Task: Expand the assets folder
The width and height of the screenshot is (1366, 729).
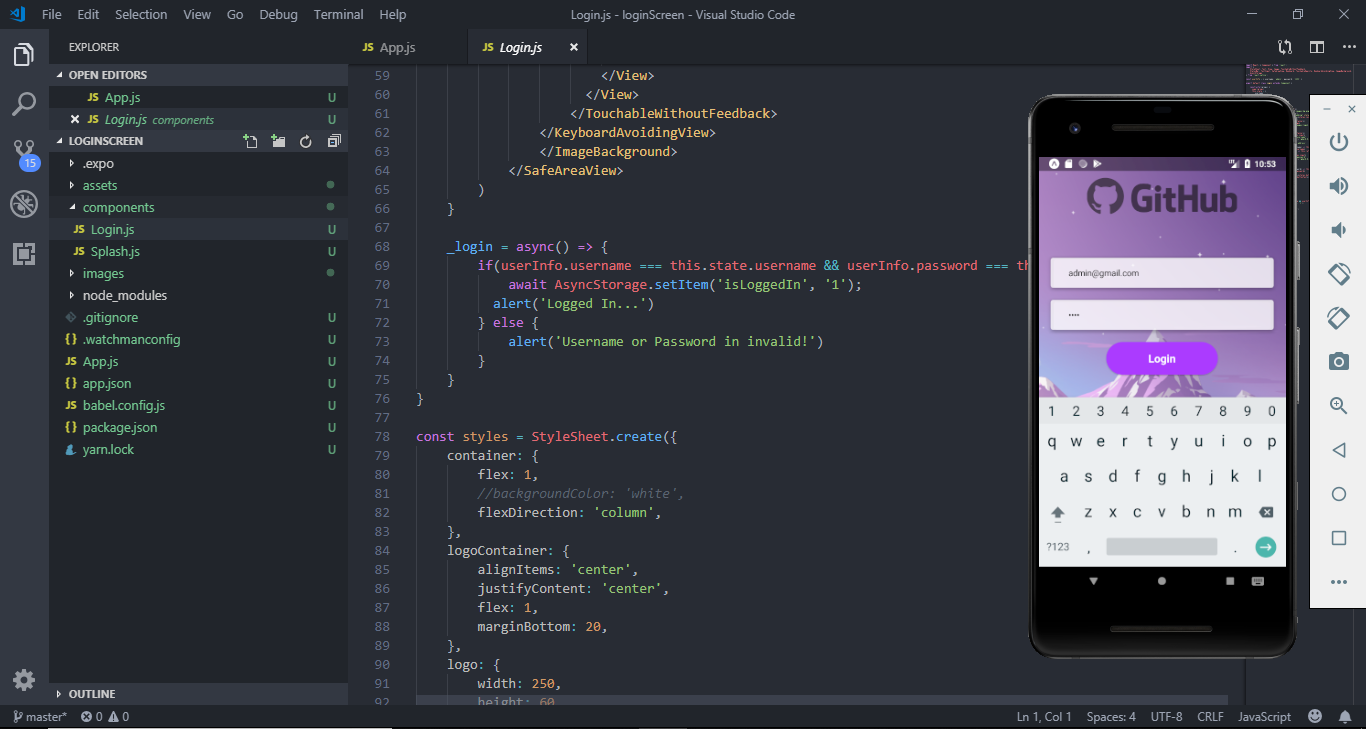Action: (199, 185)
